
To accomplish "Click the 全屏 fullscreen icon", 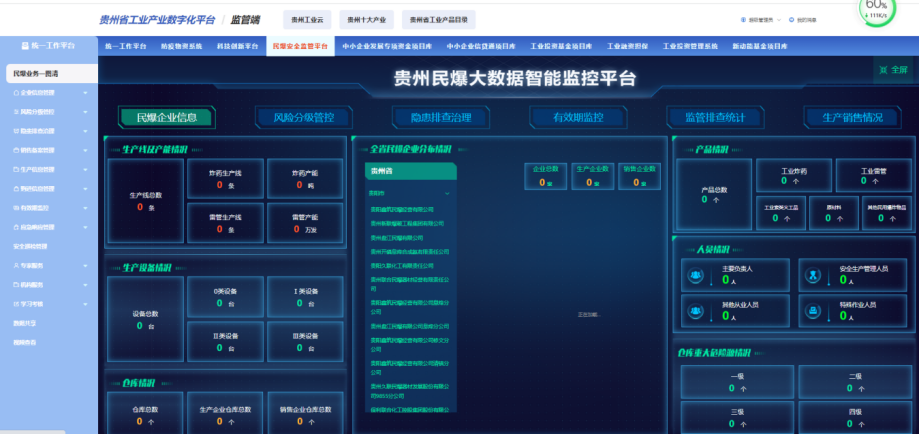I will 882,70.
